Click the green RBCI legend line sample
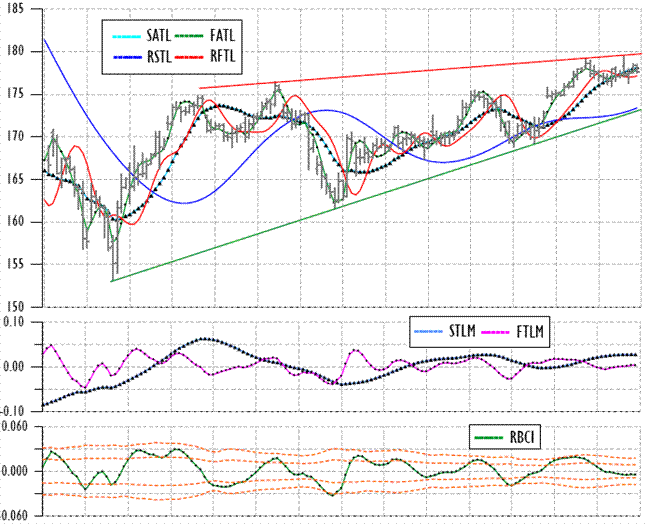The image size is (650, 524). click(x=489, y=438)
